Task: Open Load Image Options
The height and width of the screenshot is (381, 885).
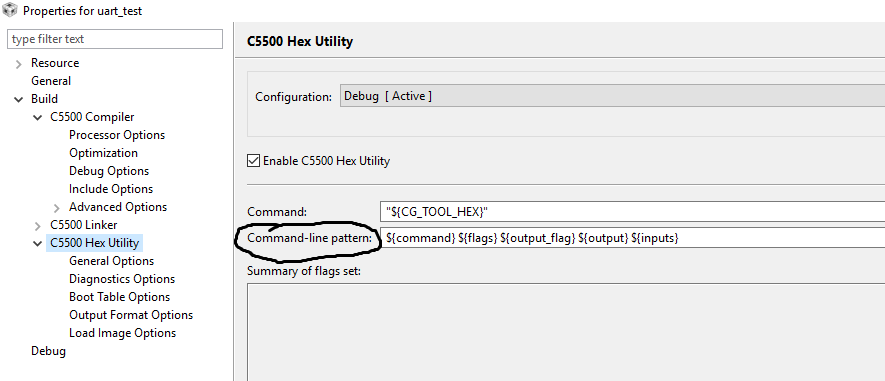Action: pos(122,333)
